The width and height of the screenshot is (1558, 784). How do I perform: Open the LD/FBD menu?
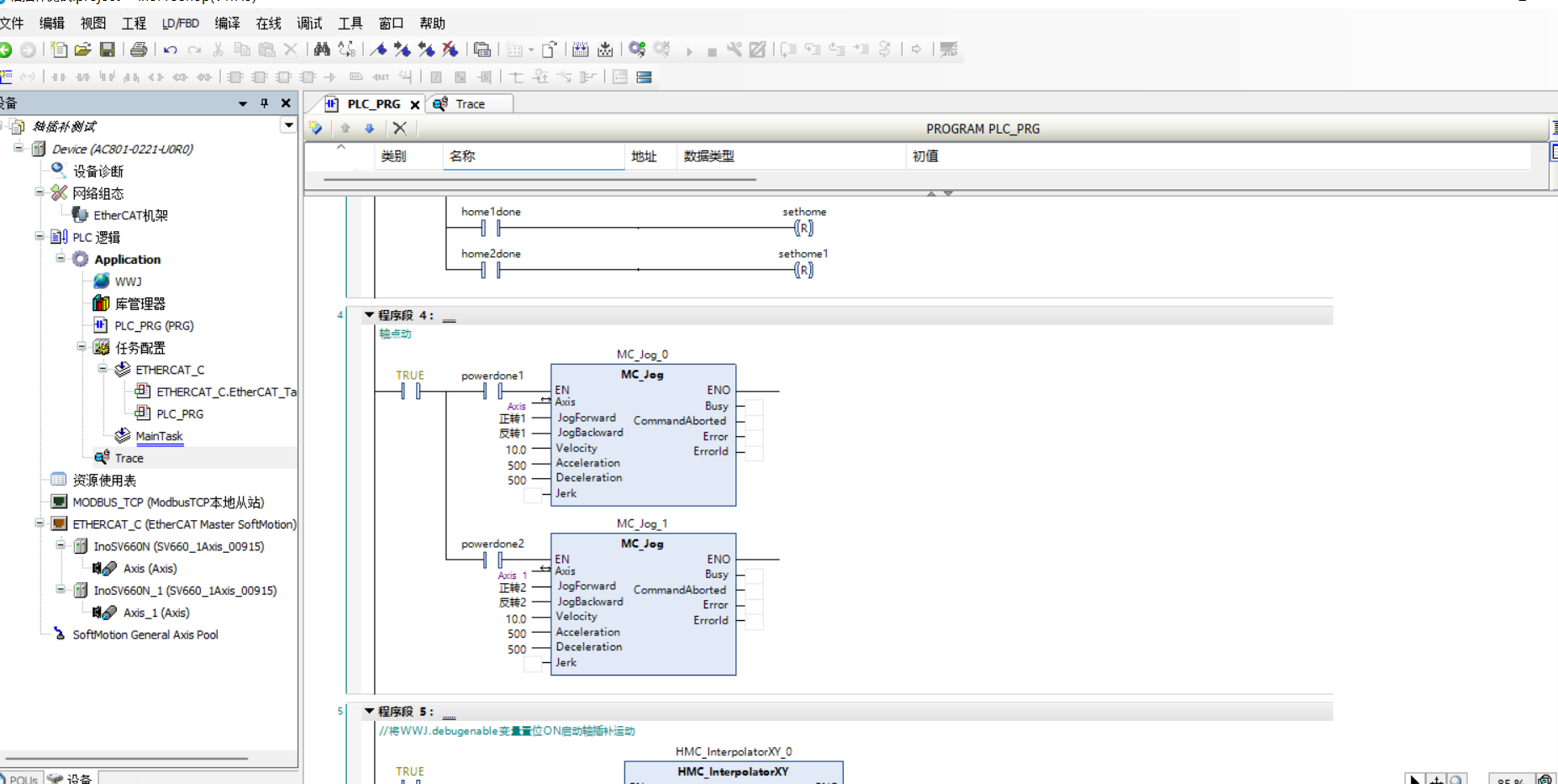[181, 23]
